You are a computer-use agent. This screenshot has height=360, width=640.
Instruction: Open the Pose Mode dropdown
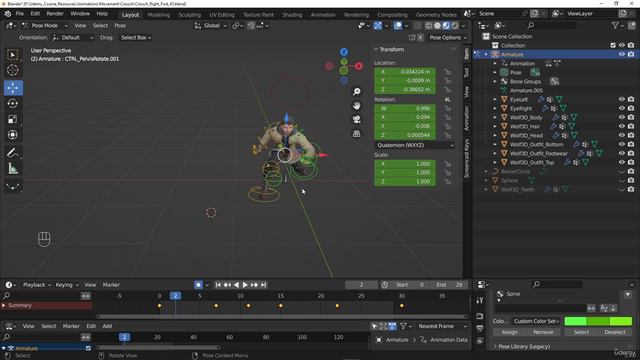45,25
